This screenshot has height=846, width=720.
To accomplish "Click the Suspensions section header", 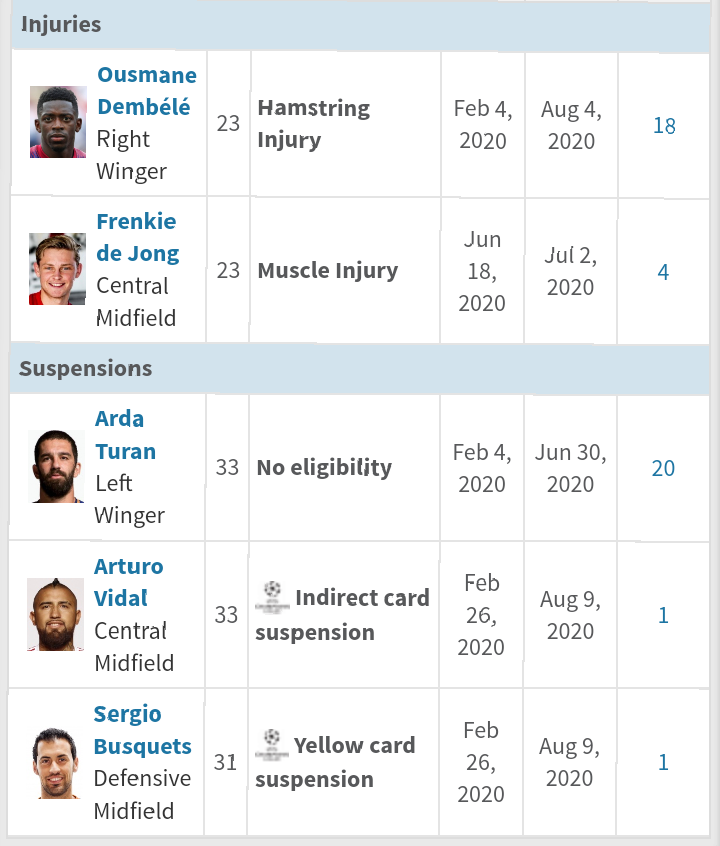I will point(86,368).
